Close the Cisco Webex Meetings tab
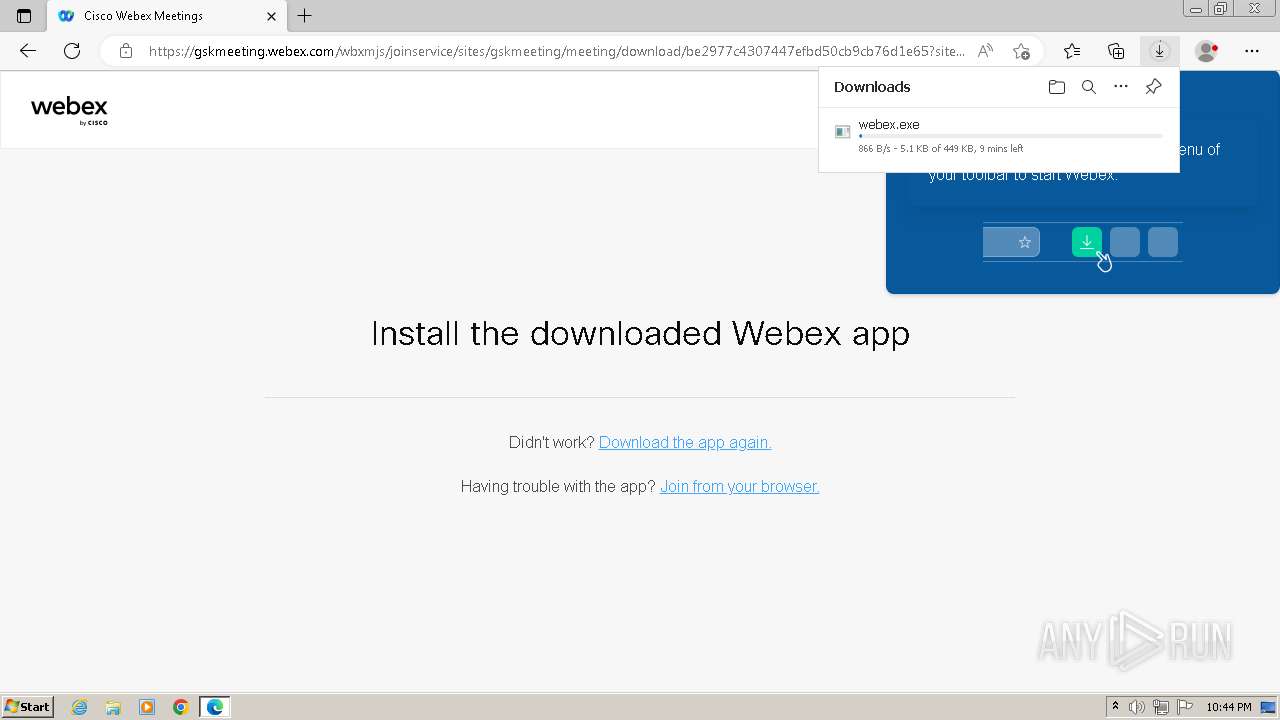The width and height of the screenshot is (1280, 720). tap(271, 16)
